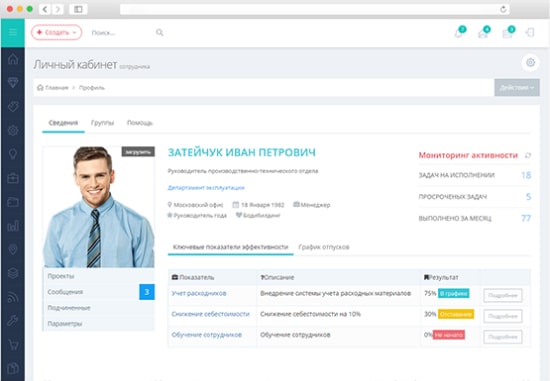Open the lightbulb icon in the sidebar

[13, 154]
